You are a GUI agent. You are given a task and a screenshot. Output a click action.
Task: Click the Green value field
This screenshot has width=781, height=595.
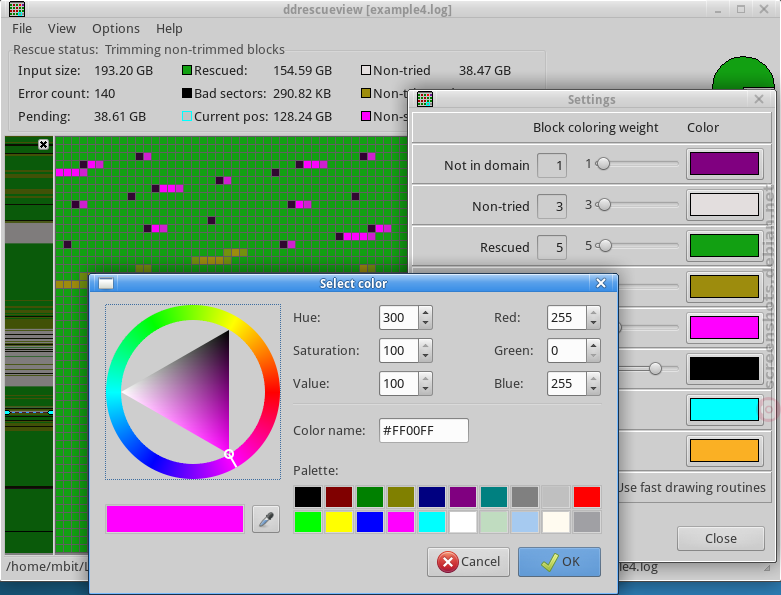tap(567, 351)
